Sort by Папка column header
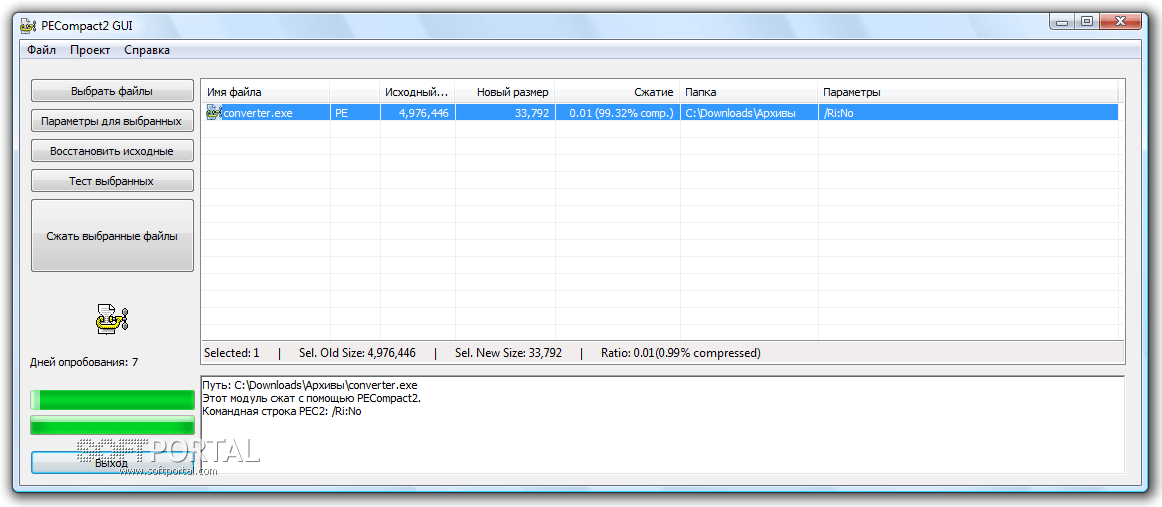Screen dimensions: 1162x507 tap(749, 93)
